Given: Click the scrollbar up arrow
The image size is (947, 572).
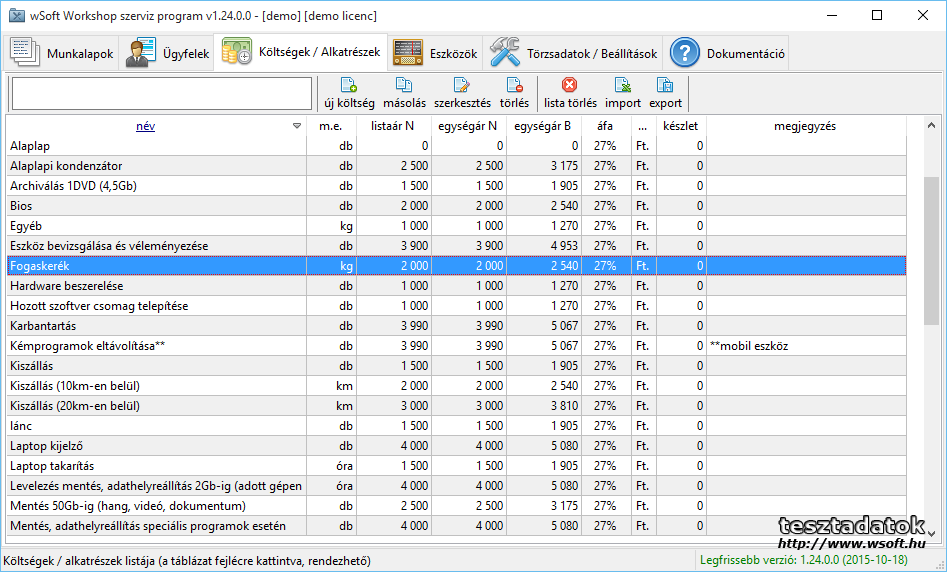Looking at the screenshot, I should (x=931, y=126).
